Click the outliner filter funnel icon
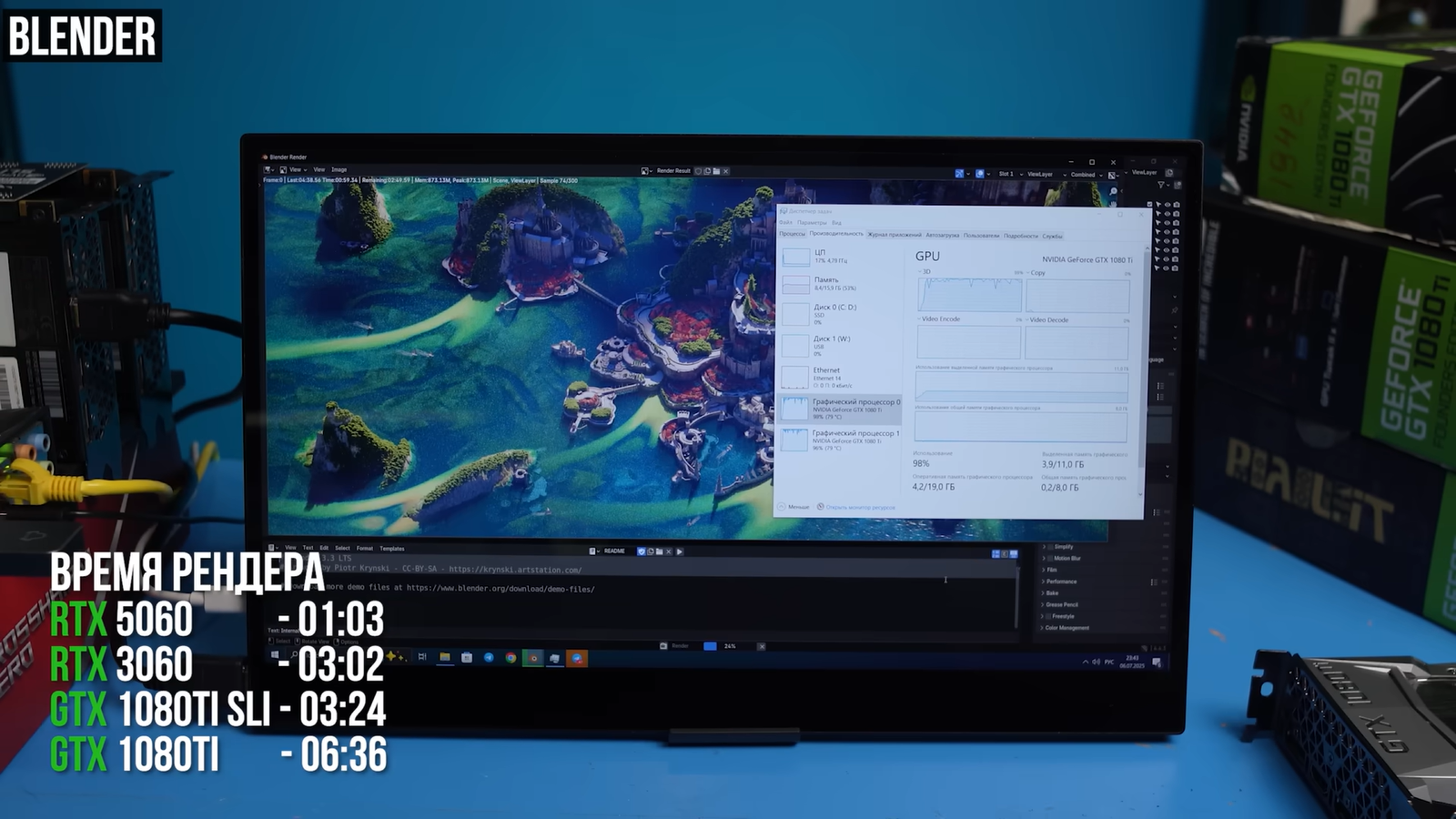Screen dimensions: 1456x819 (1161, 186)
